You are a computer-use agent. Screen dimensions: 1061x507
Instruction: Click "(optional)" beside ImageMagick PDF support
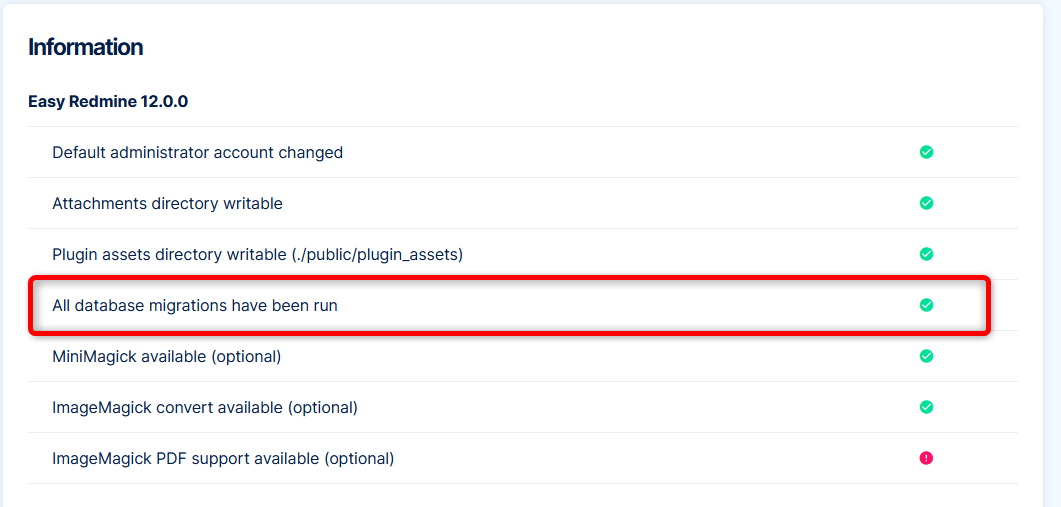click(x=359, y=459)
